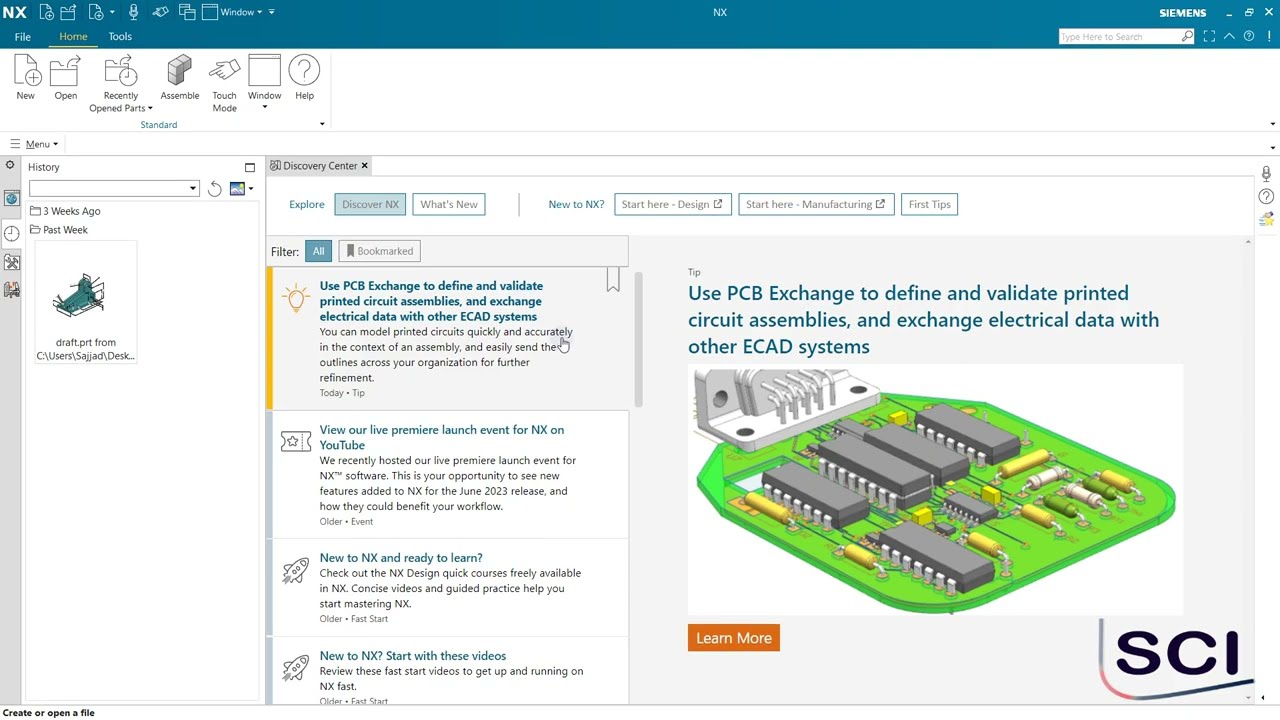Viewport: 1280px width, 720px height.
Task: Open the File menu
Action: click(23, 37)
